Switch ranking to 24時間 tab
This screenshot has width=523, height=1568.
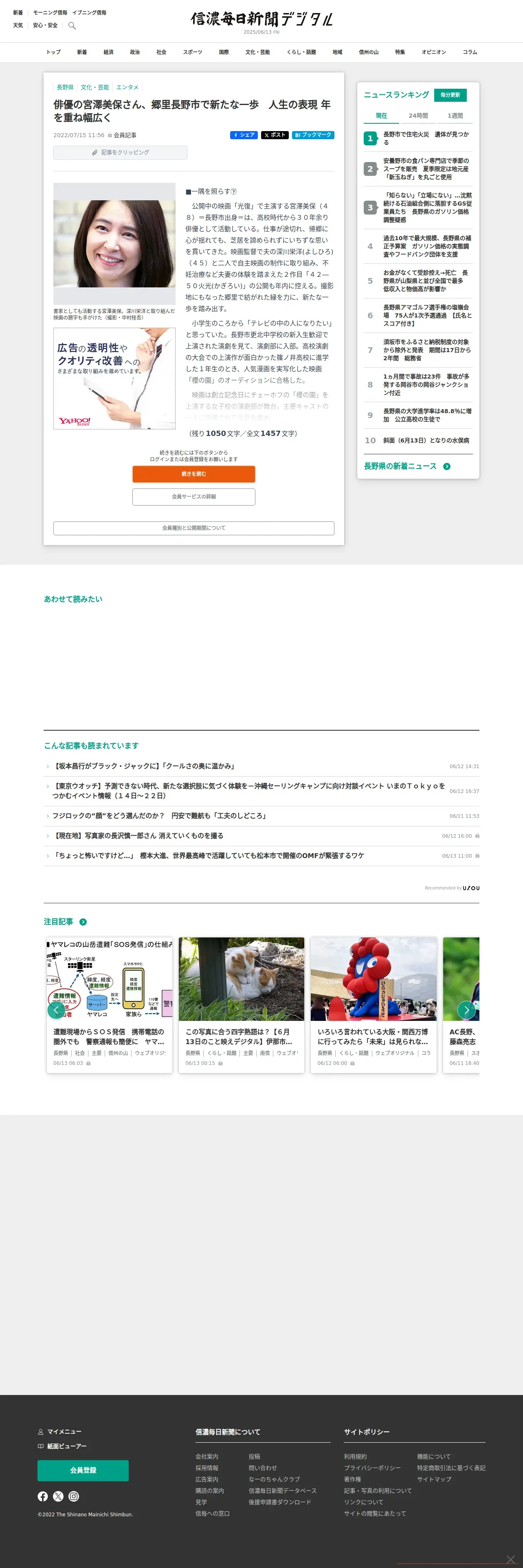(x=418, y=116)
